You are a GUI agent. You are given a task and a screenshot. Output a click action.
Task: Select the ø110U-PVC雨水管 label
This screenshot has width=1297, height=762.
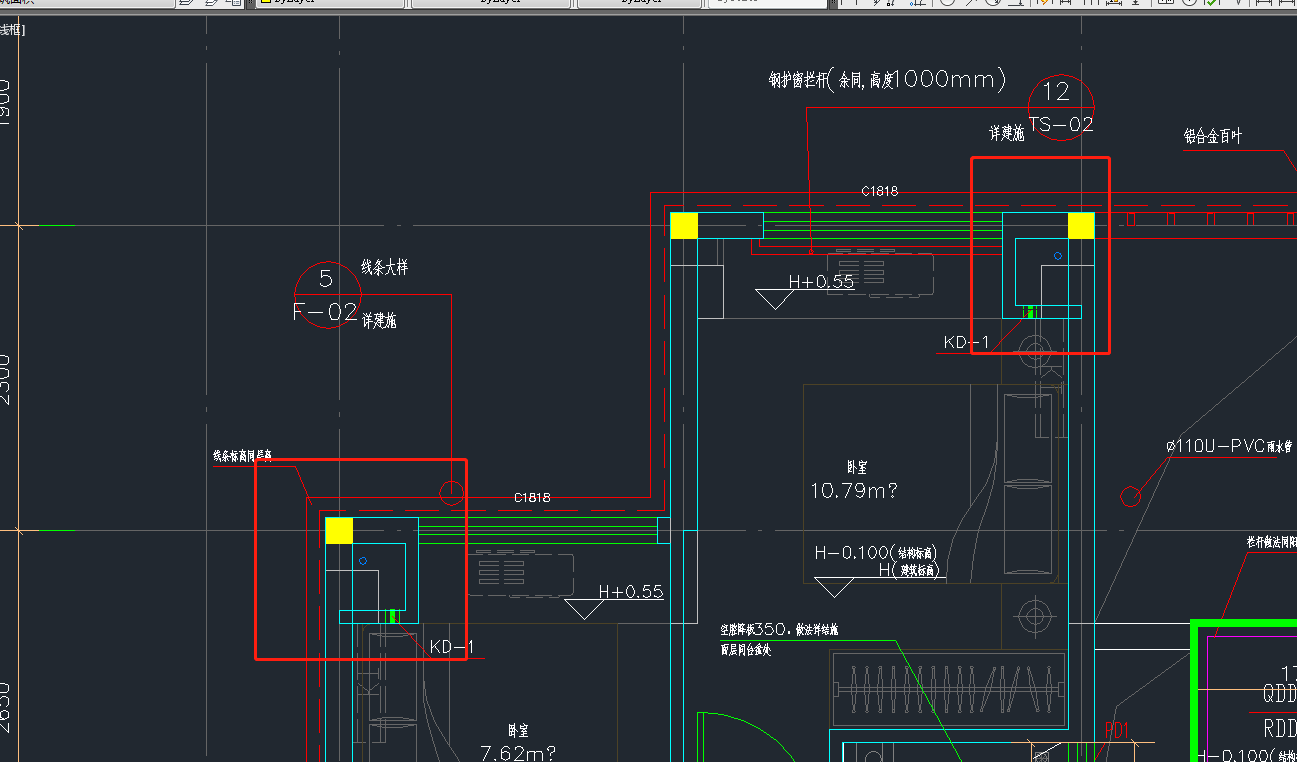[x=1229, y=446]
